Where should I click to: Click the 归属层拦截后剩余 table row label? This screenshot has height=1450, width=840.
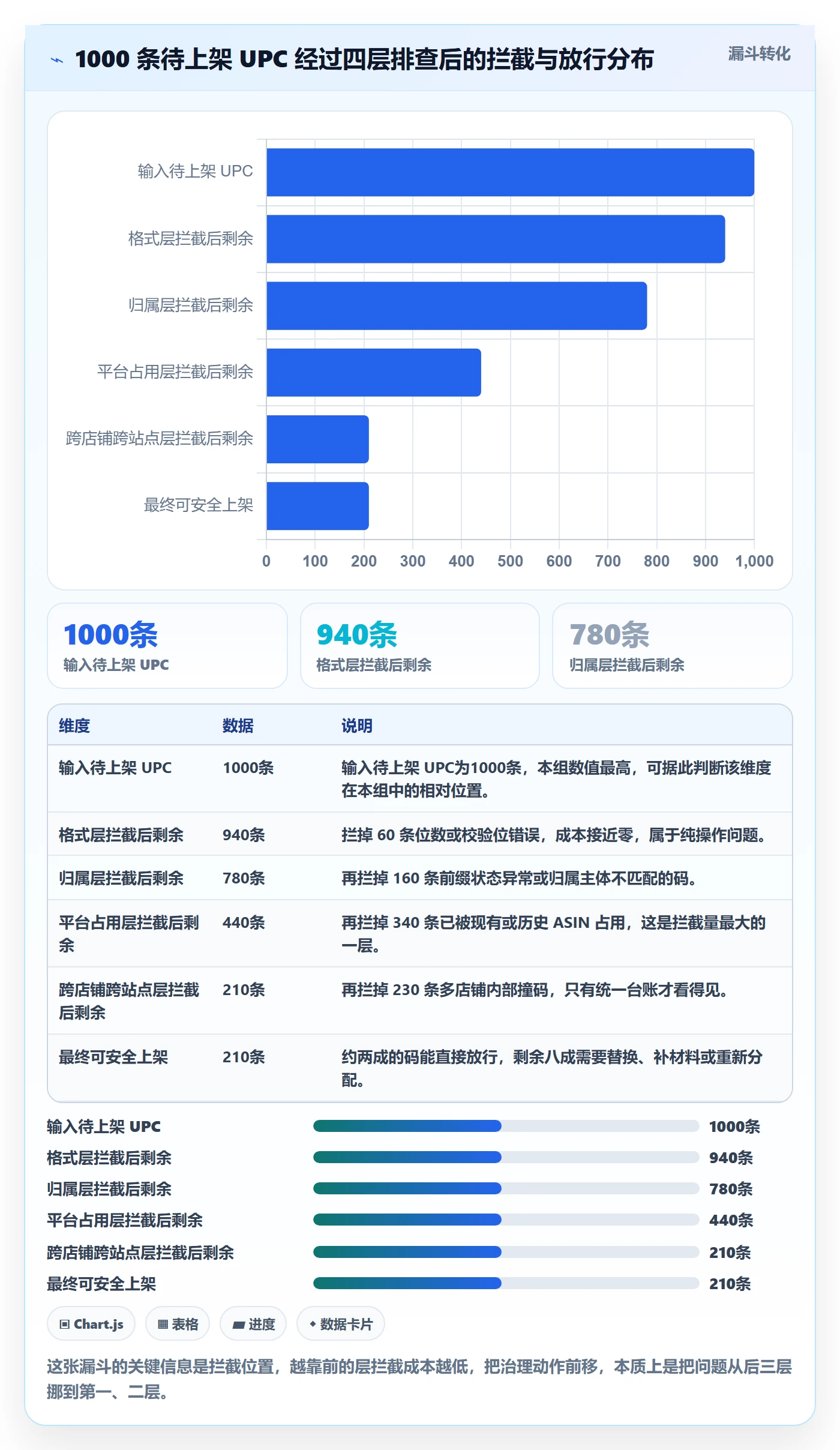point(121,878)
